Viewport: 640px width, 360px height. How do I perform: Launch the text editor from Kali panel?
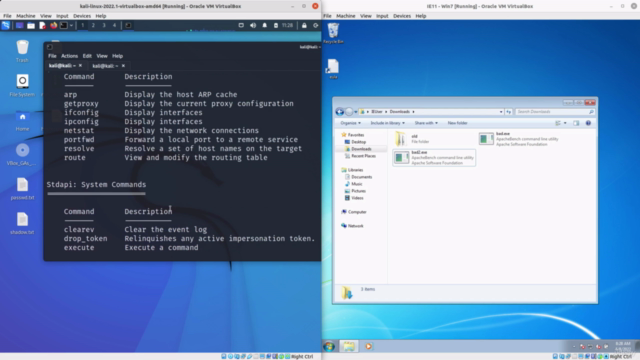click(x=42, y=25)
